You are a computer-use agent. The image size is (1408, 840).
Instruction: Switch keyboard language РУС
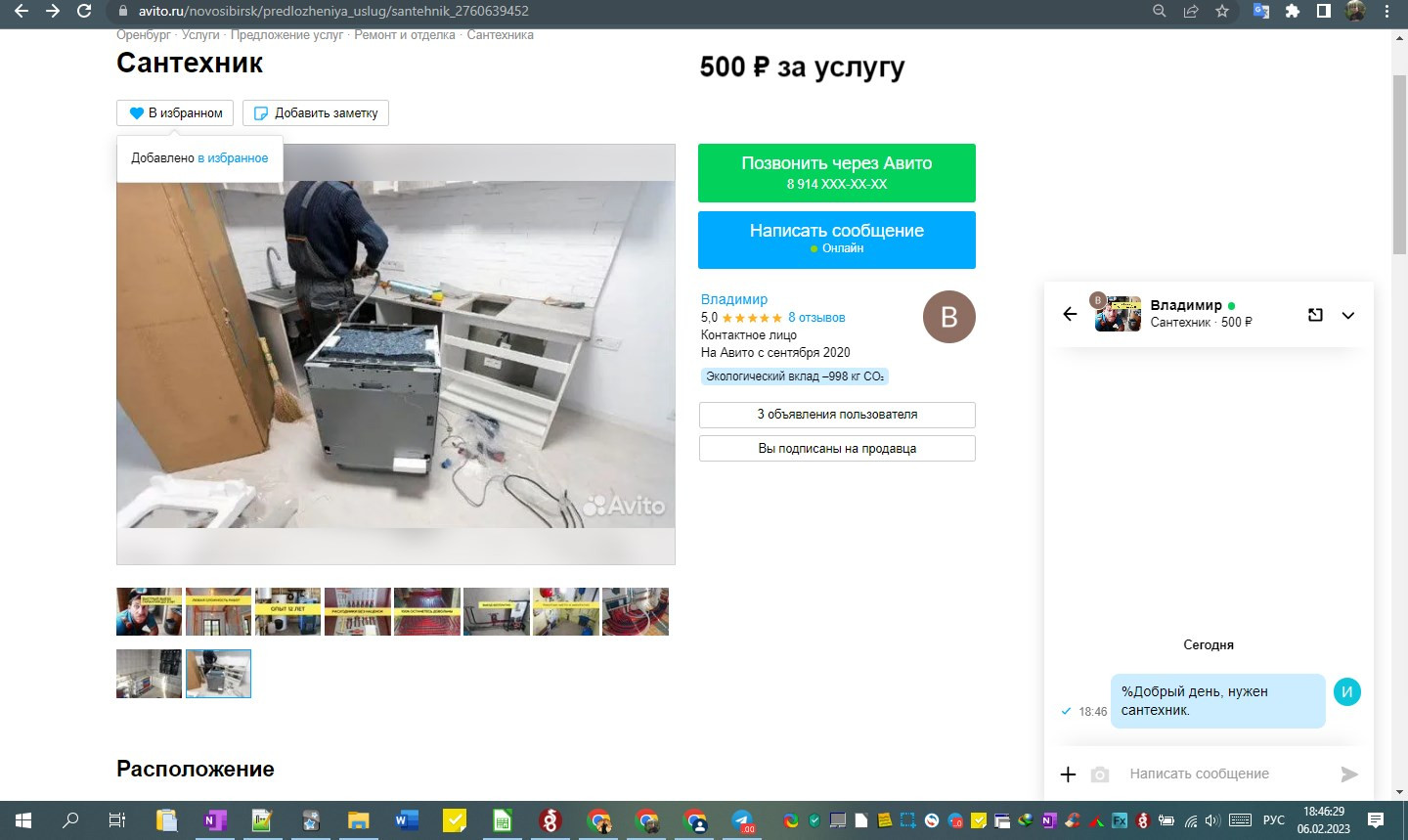[1274, 820]
